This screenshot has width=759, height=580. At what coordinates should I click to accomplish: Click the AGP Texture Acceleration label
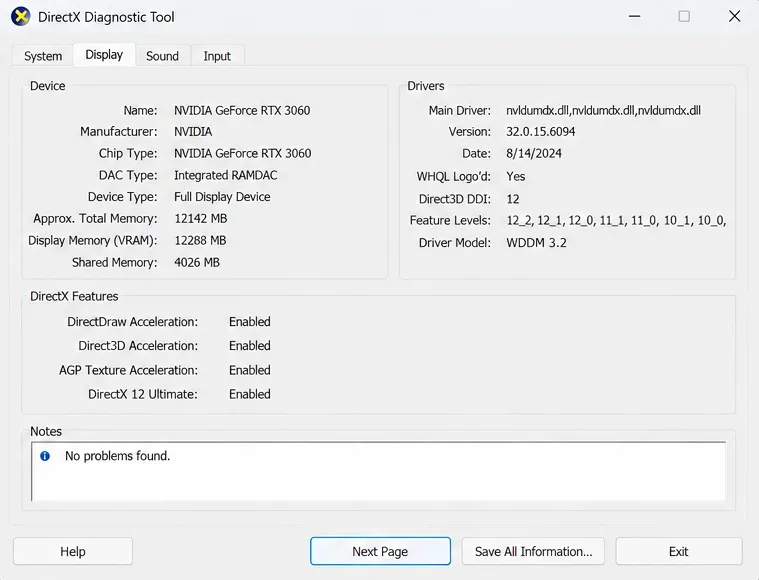pyautogui.click(x=128, y=370)
